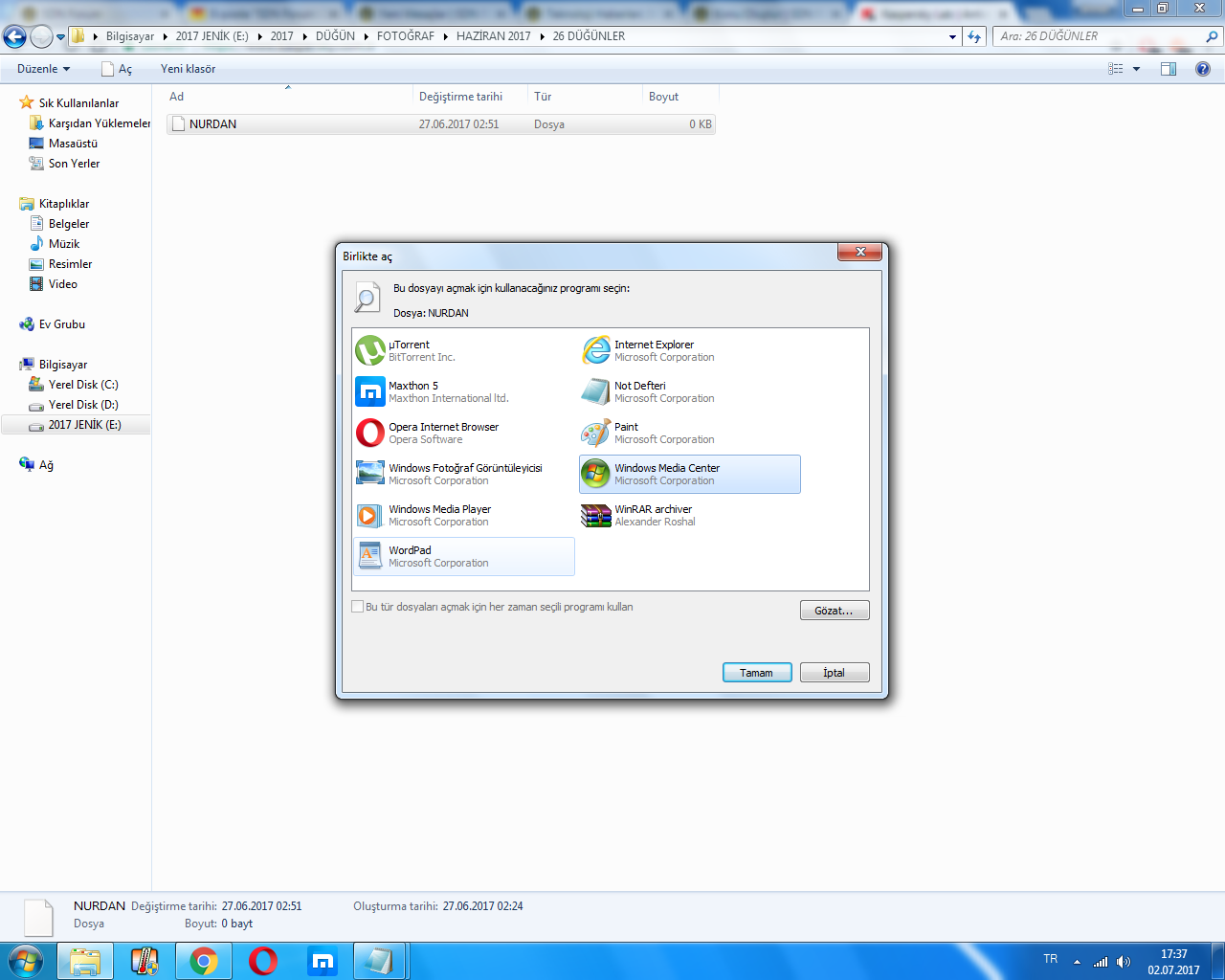The image size is (1225, 980).
Task: Sort by the Tür column header
Action: [x=585, y=97]
